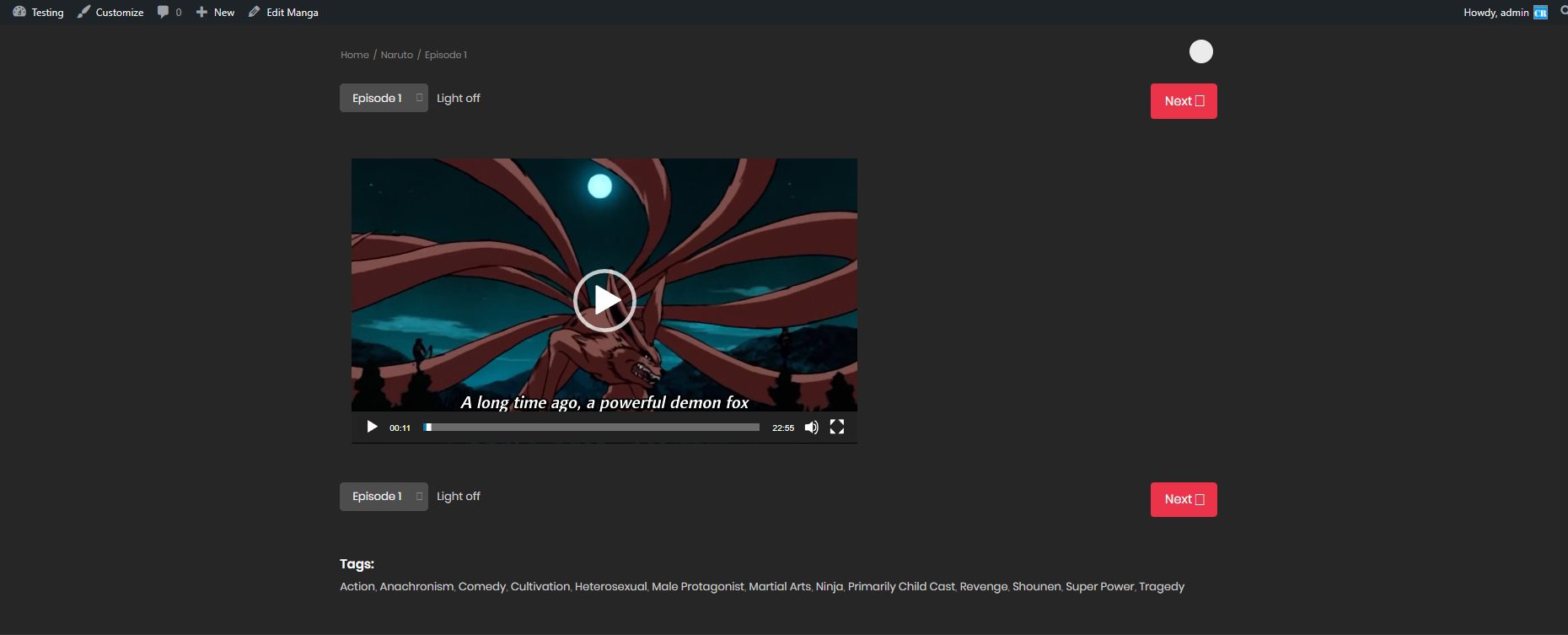Viewport: 1568px width, 635px height.
Task: Click the Episode 1 breadcrumb text
Action: coord(446,55)
